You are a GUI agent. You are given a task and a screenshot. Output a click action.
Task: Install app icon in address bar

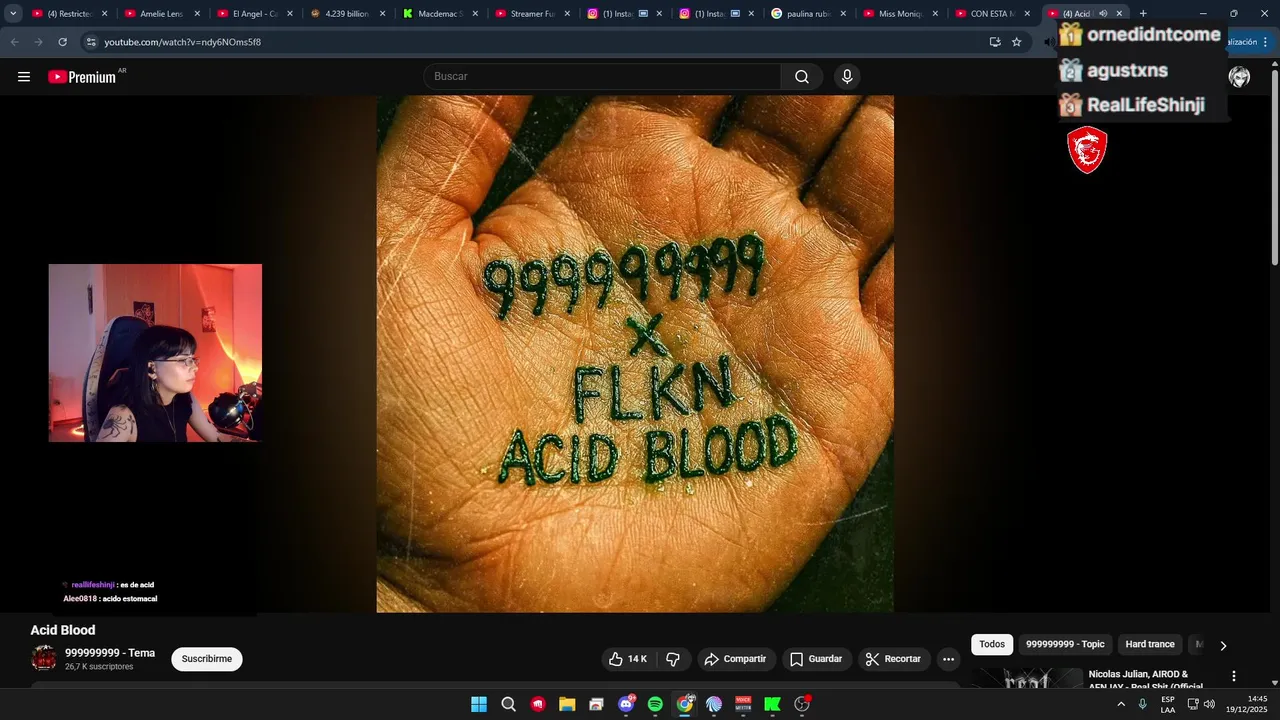(995, 42)
